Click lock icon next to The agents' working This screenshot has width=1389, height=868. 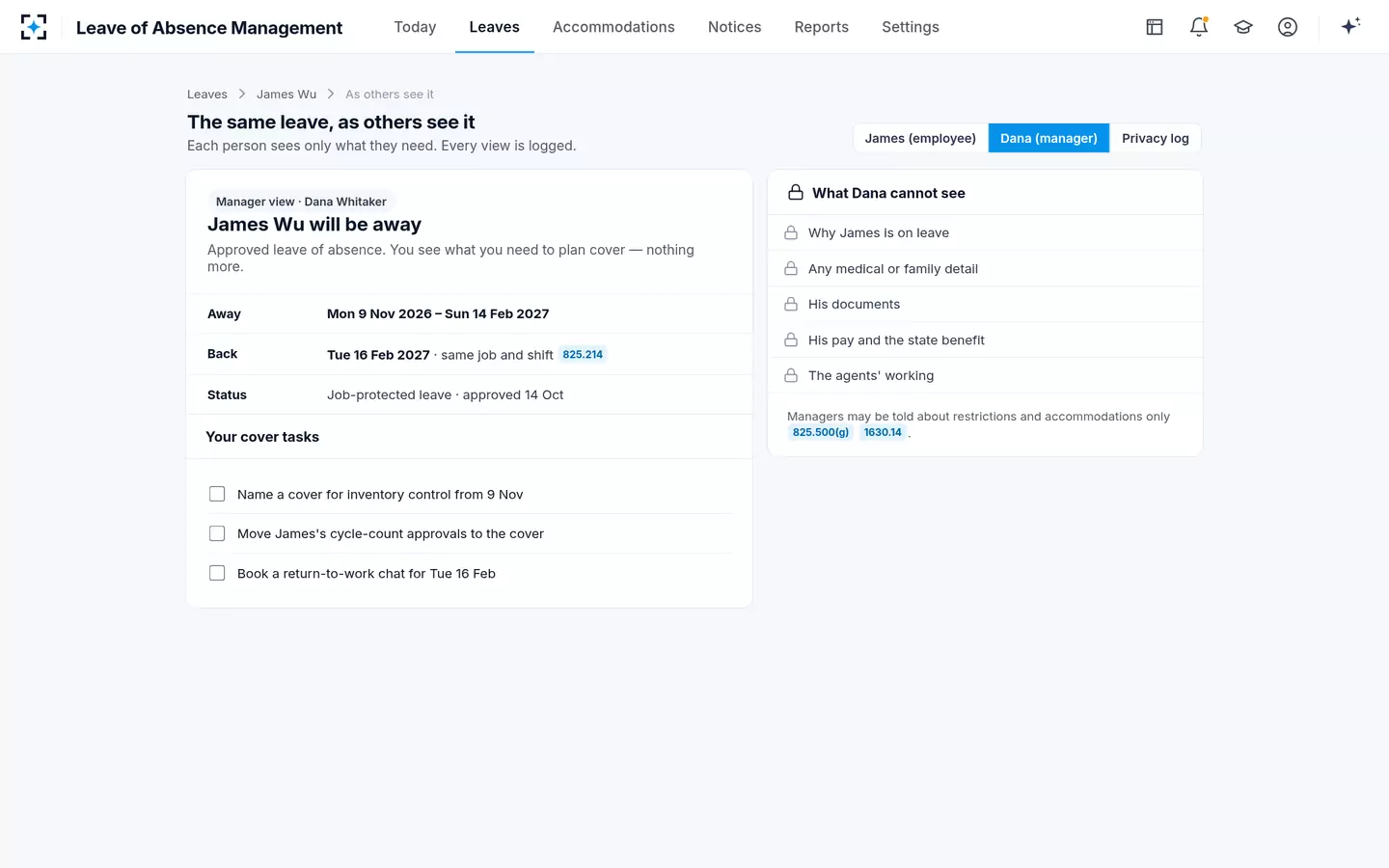click(791, 375)
